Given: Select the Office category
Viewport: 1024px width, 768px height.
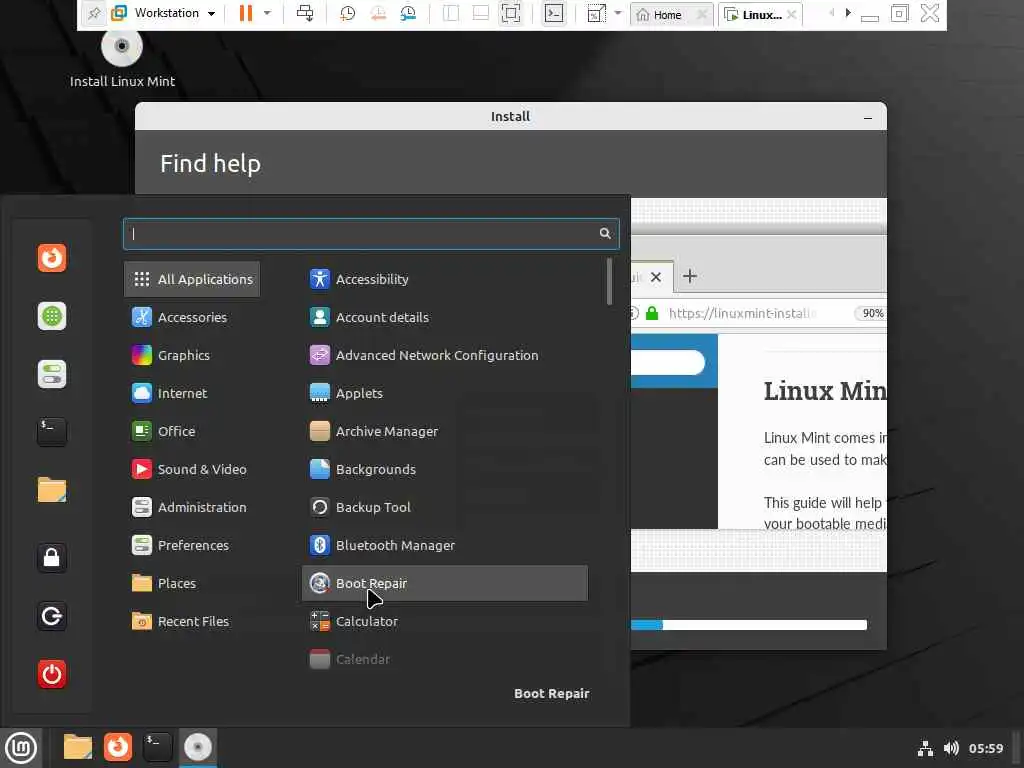Looking at the screenshot, I should point(192,431).
